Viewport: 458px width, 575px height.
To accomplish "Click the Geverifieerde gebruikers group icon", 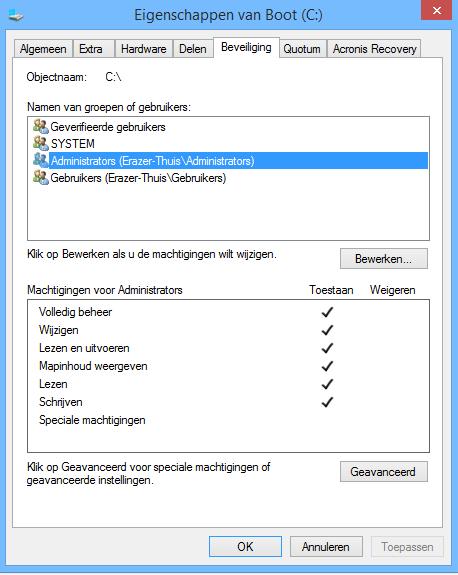I will (41, 127).
